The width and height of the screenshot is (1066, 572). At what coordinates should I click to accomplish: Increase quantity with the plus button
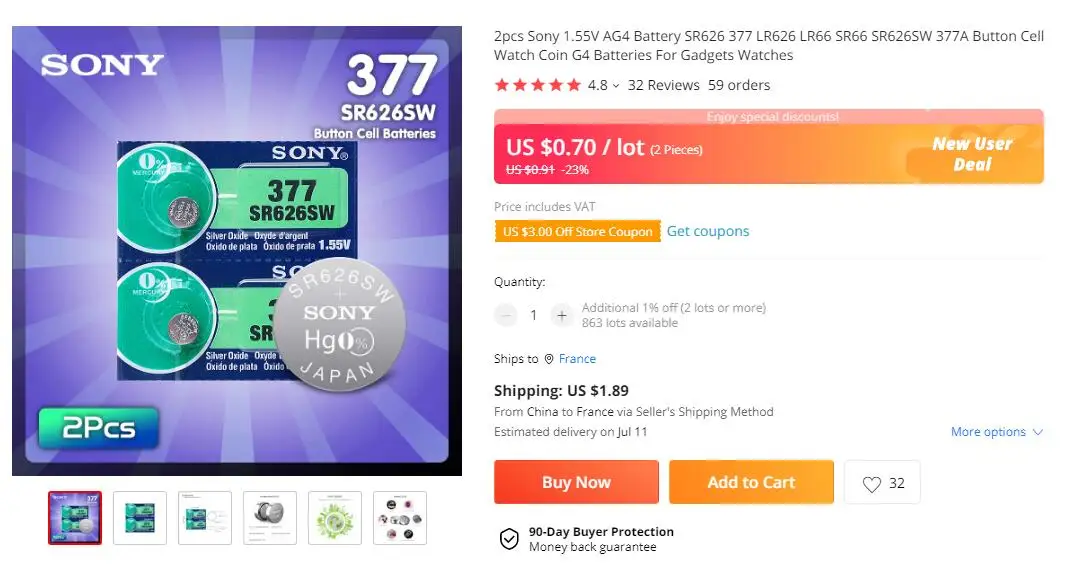562,315
